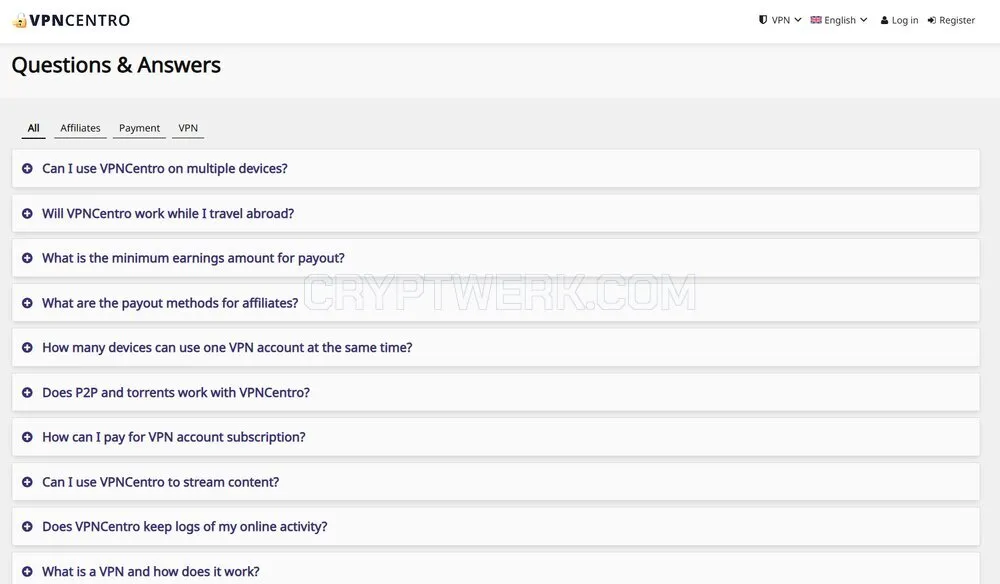1000x584 pixels.
Task: Click the VPNCentro padlock logo icon
Action: [x=20, y=20]
